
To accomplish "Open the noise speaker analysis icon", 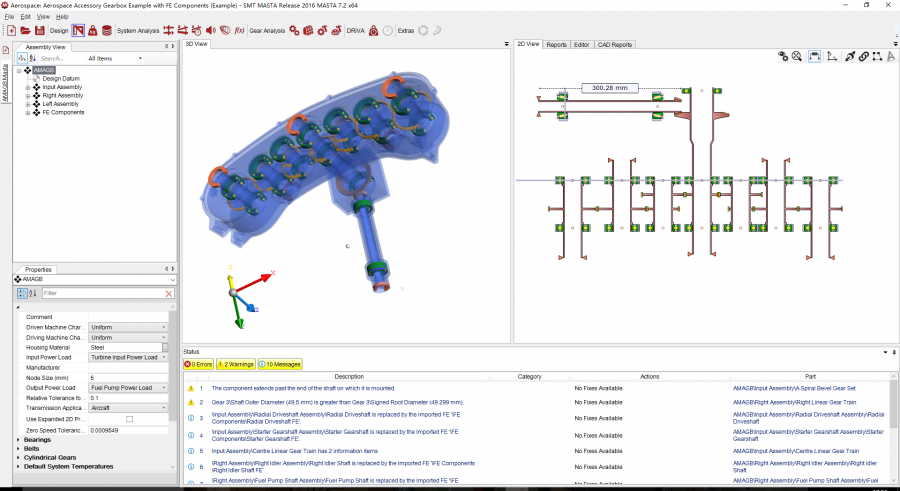I will (211, 30).
